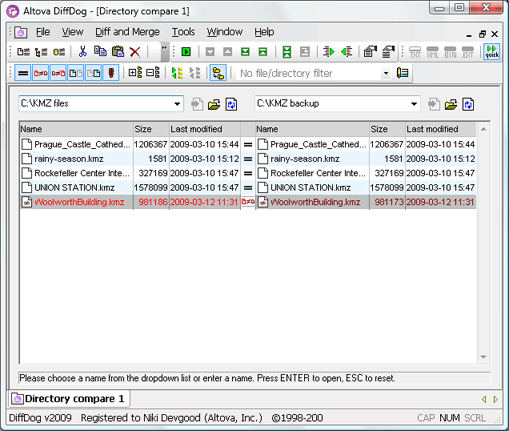Reload right directory icon

pos(468,104)
